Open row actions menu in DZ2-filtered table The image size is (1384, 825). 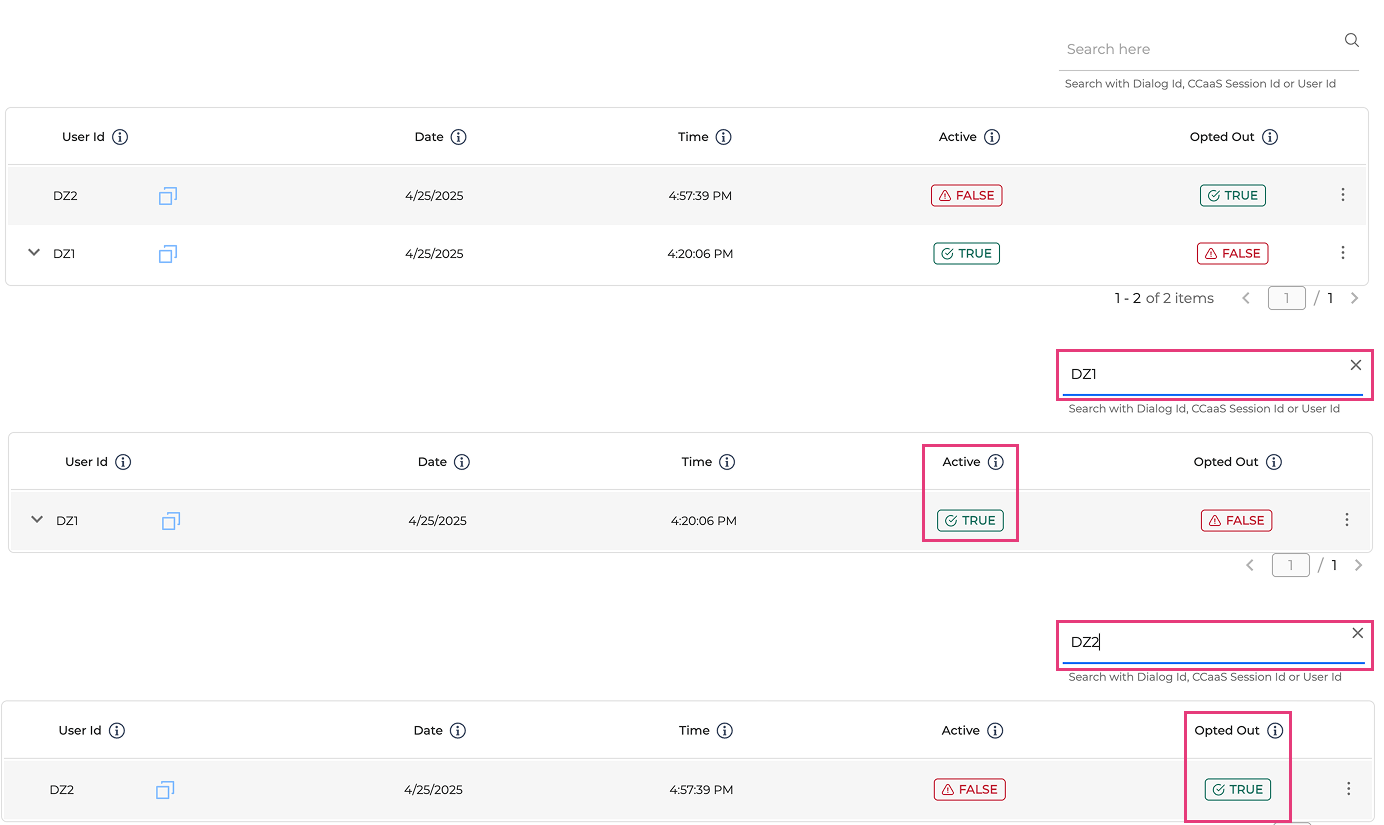1348,789
